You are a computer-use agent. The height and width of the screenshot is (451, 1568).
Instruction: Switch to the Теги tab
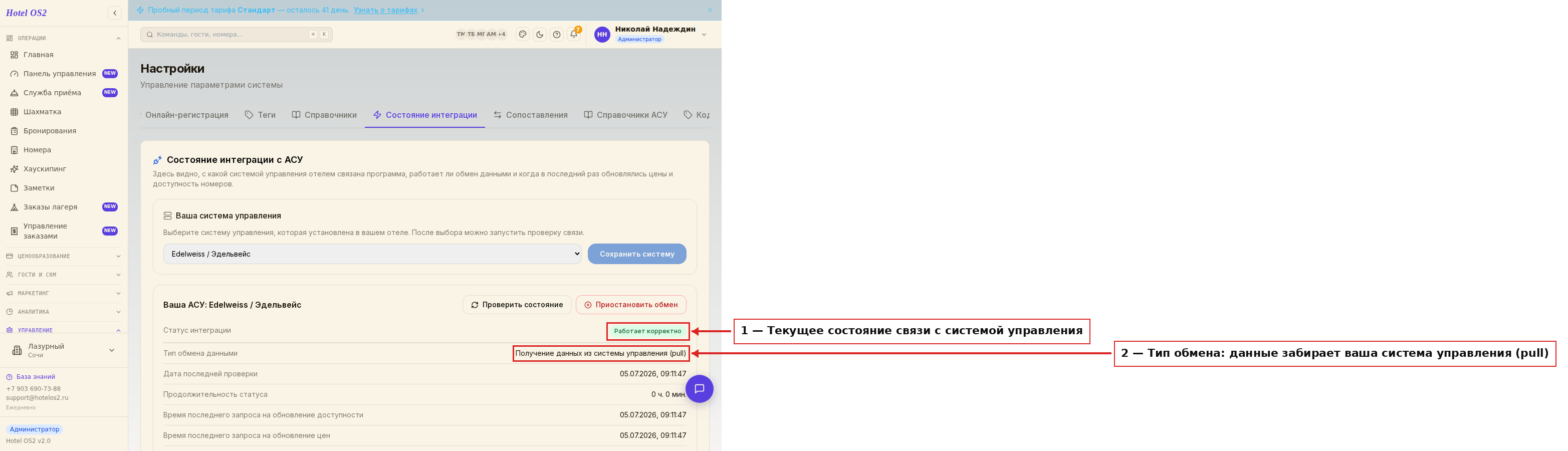(260, 115)
